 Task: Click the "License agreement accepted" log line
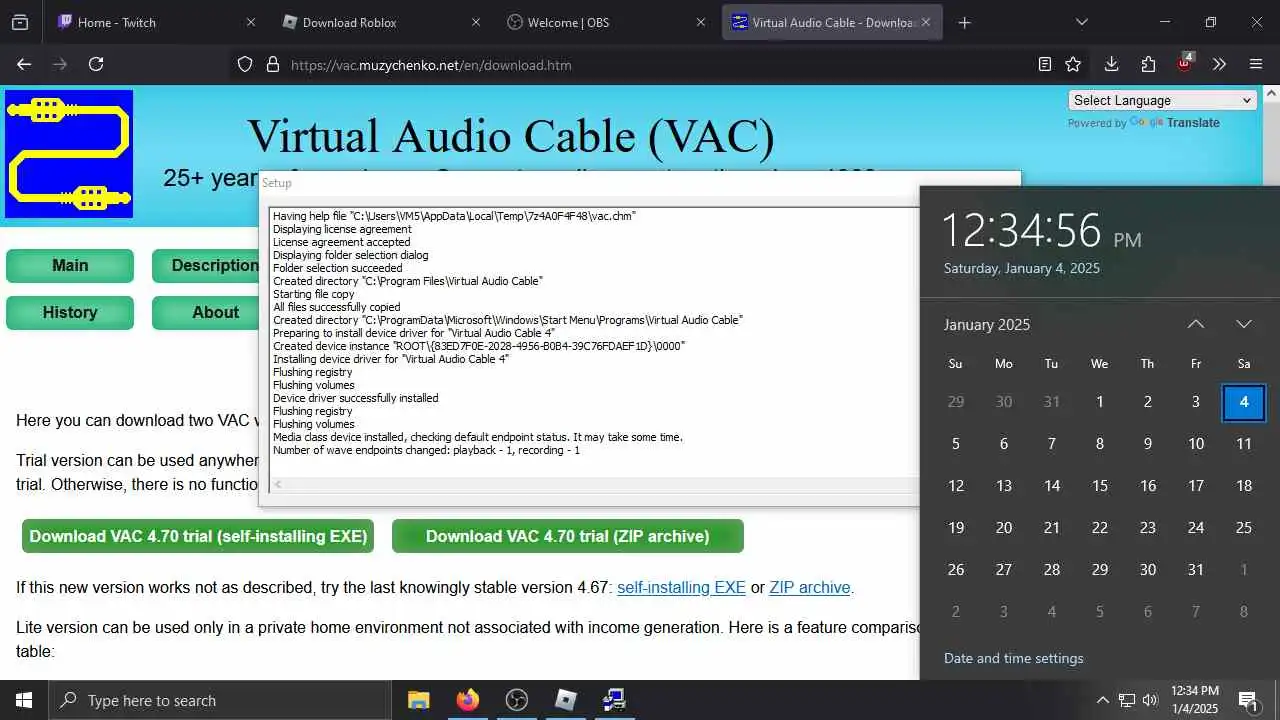point(341,242)
